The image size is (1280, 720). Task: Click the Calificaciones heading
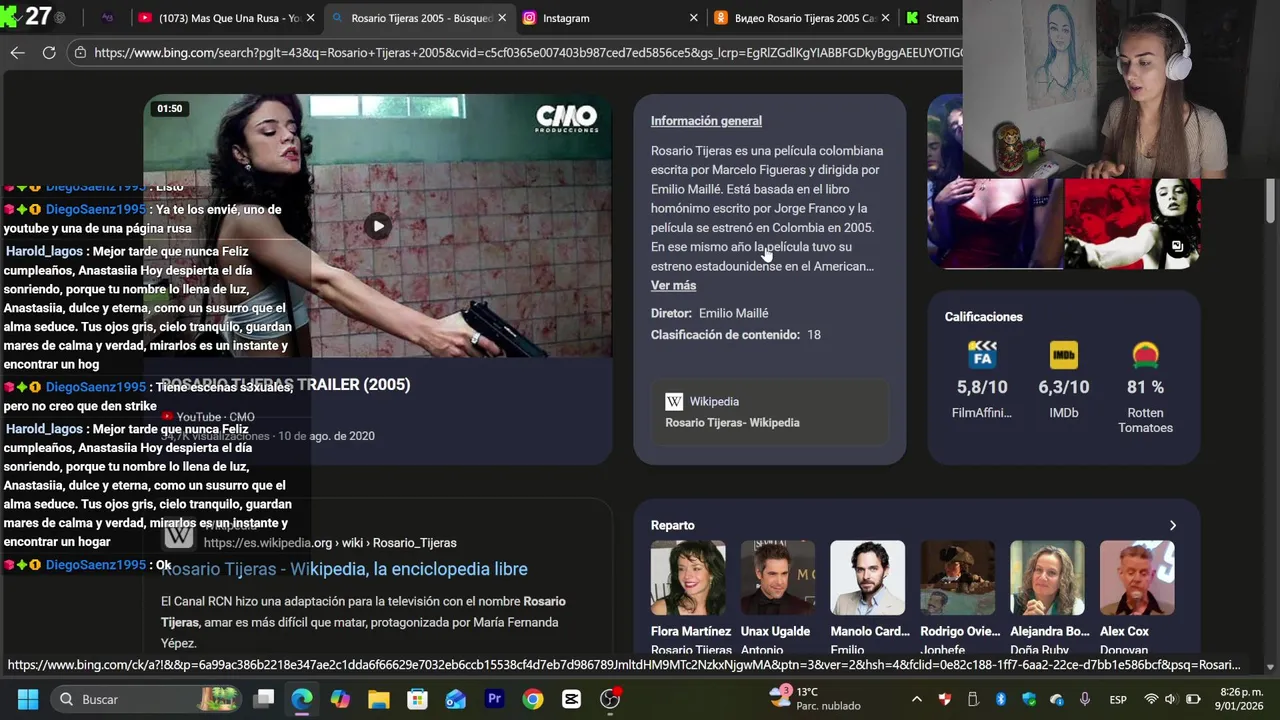click(984, 317)
